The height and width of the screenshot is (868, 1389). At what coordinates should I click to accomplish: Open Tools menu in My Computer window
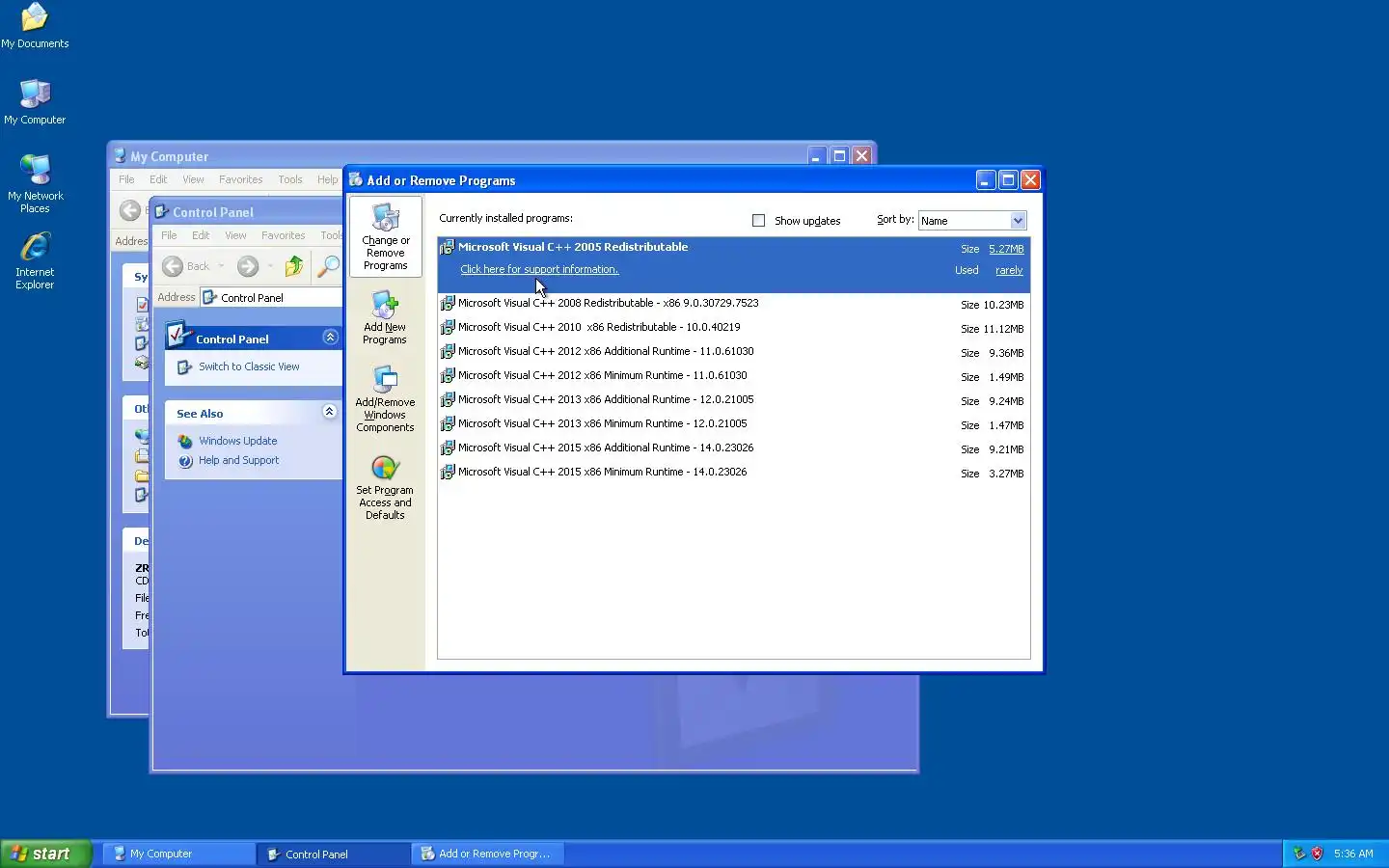(290, 179)
